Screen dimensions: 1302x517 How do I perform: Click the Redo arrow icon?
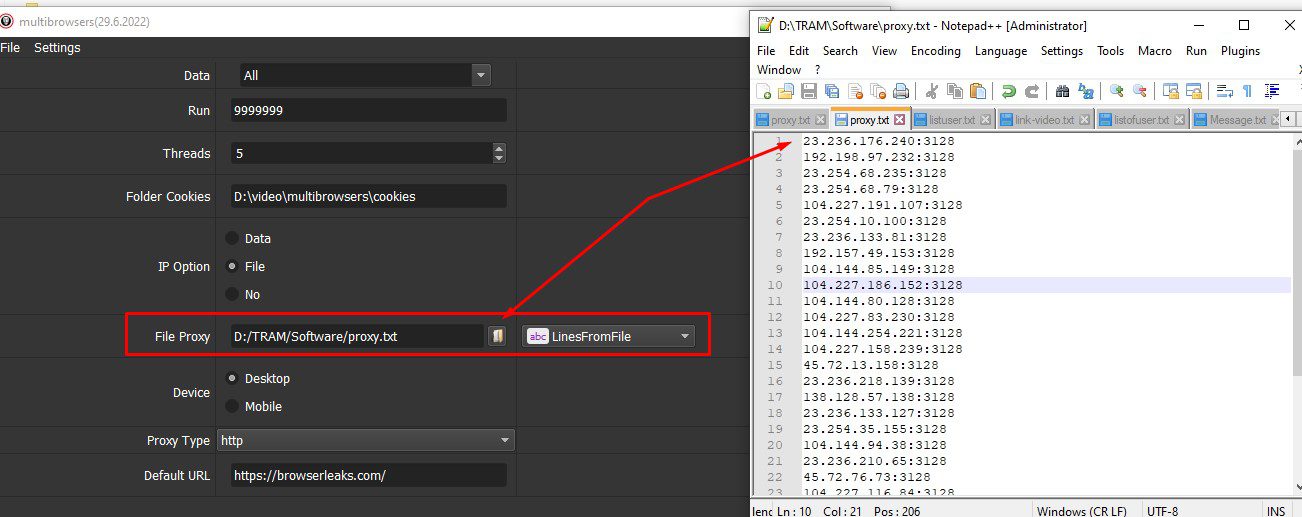coord(1032,91)
